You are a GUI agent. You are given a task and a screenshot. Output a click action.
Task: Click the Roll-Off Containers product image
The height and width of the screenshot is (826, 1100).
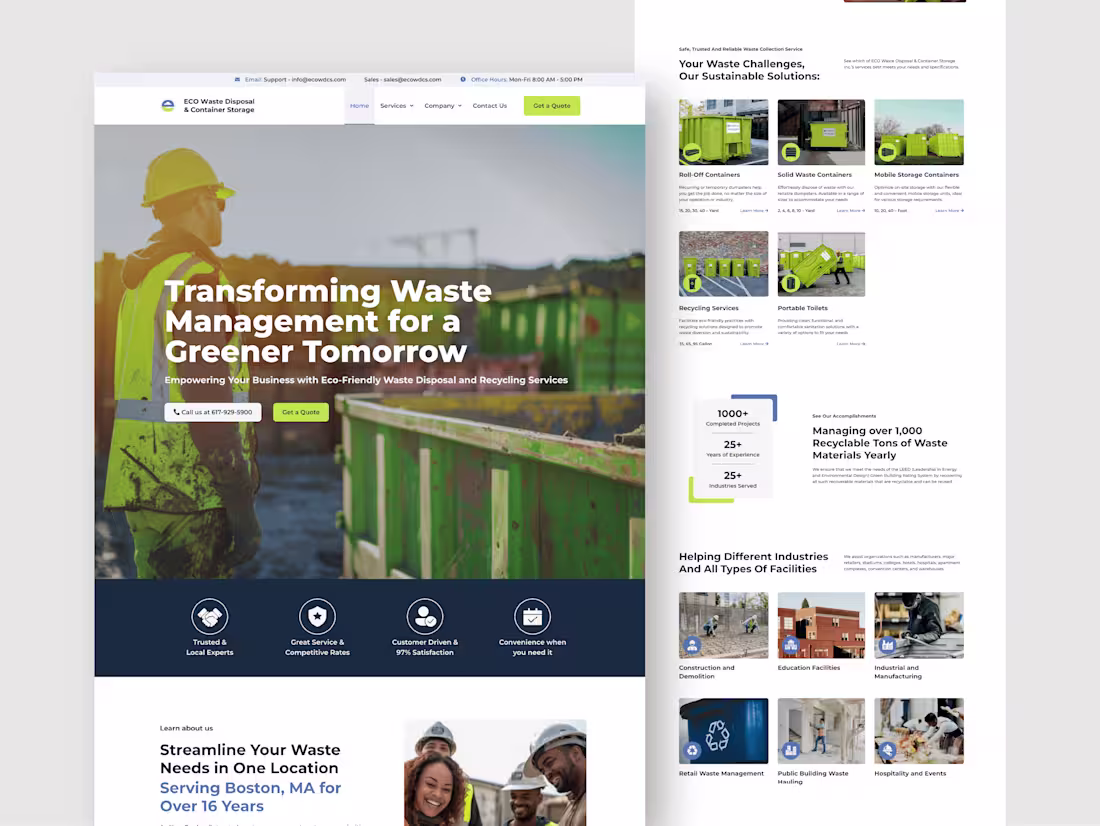pyautogui.click(x=723, y=131)
